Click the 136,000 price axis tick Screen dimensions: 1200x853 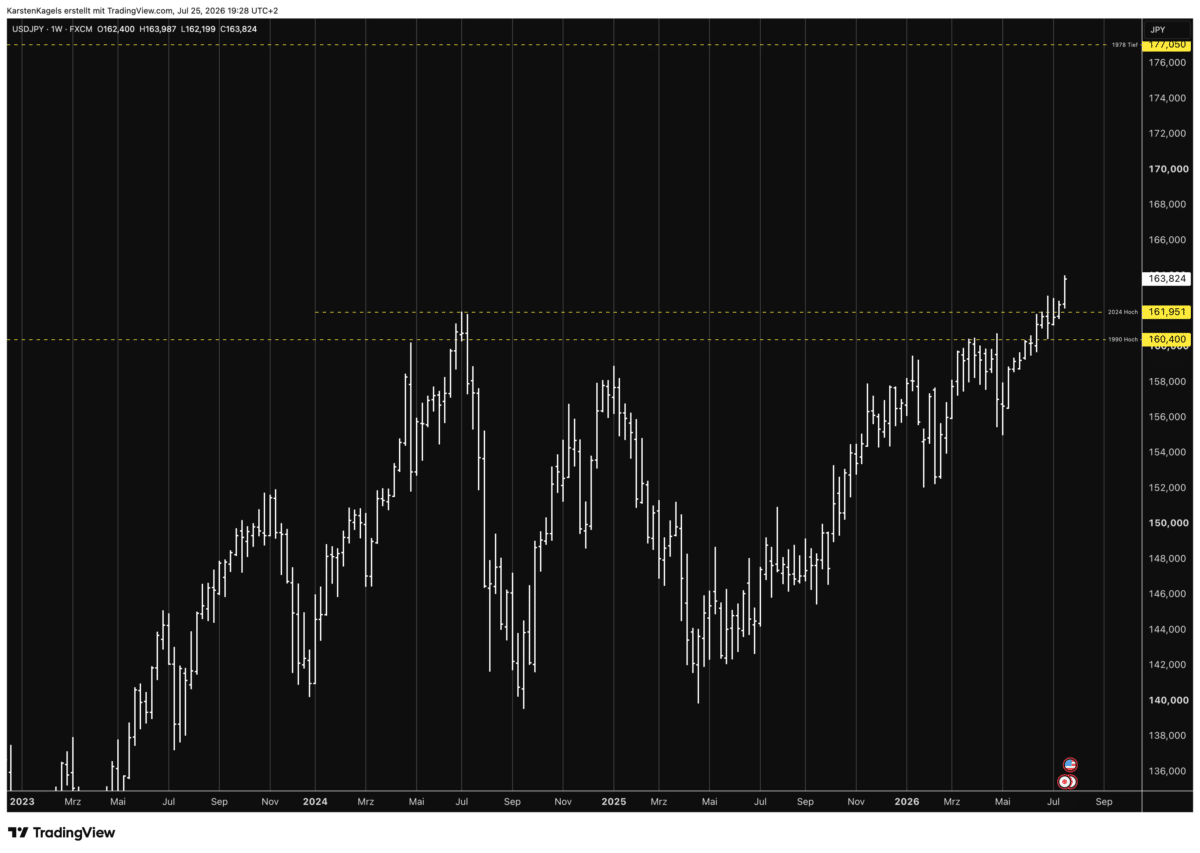click(x=1167, y=771)
